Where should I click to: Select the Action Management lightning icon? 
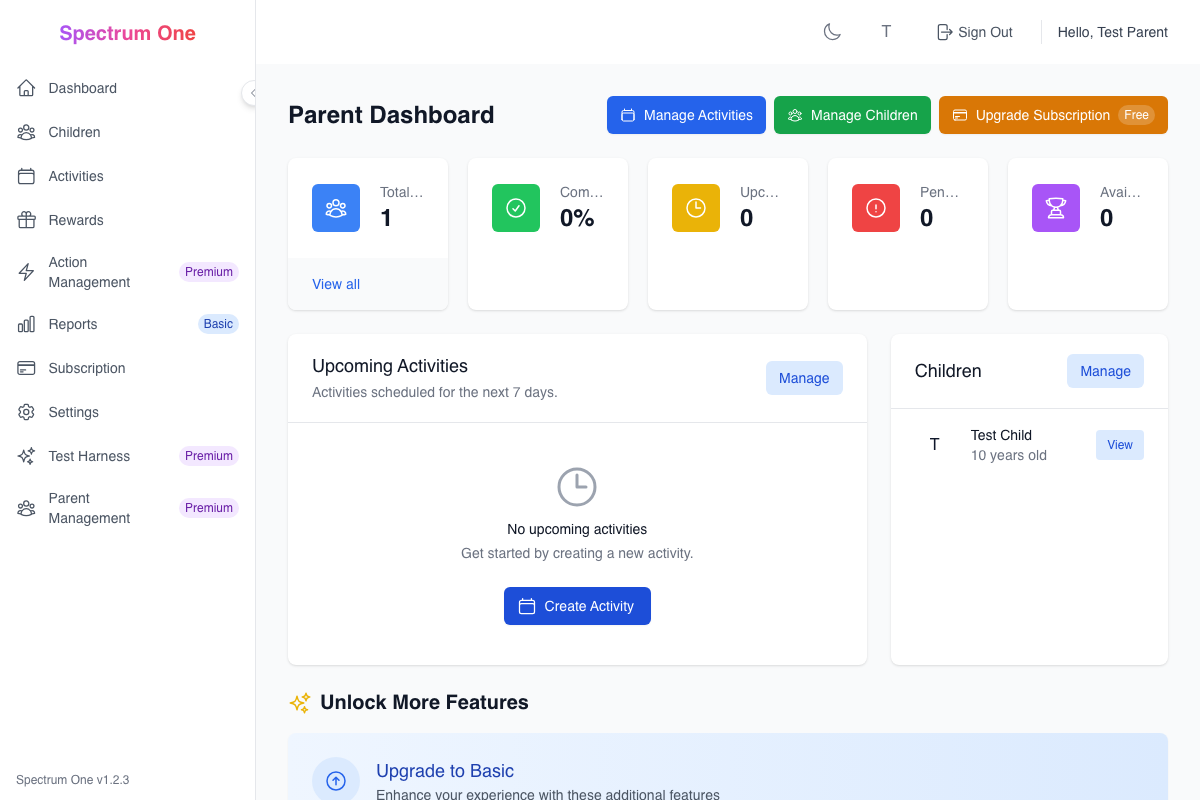point(27,271)
